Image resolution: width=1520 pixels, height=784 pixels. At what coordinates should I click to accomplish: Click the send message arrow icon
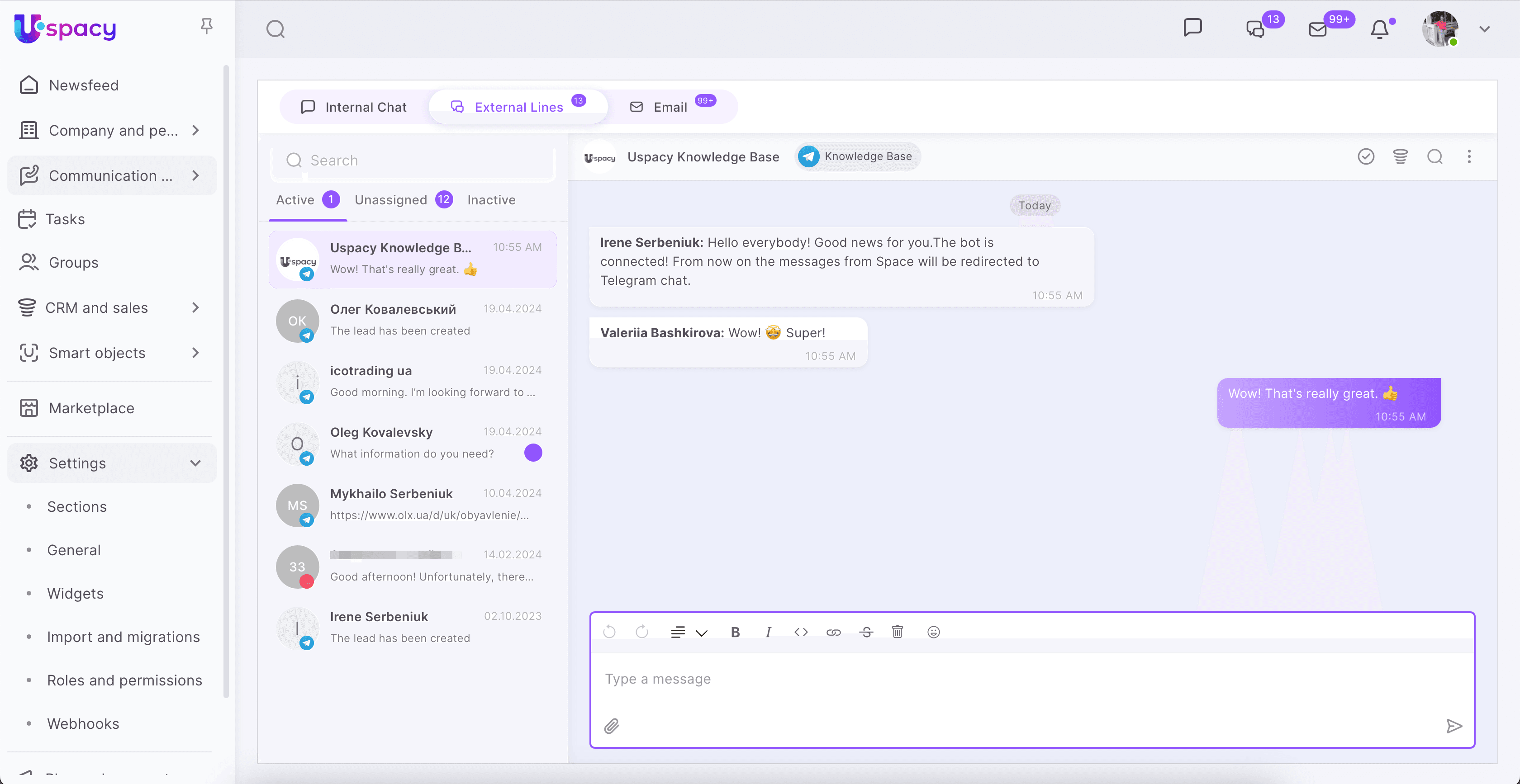point(1454,726)
